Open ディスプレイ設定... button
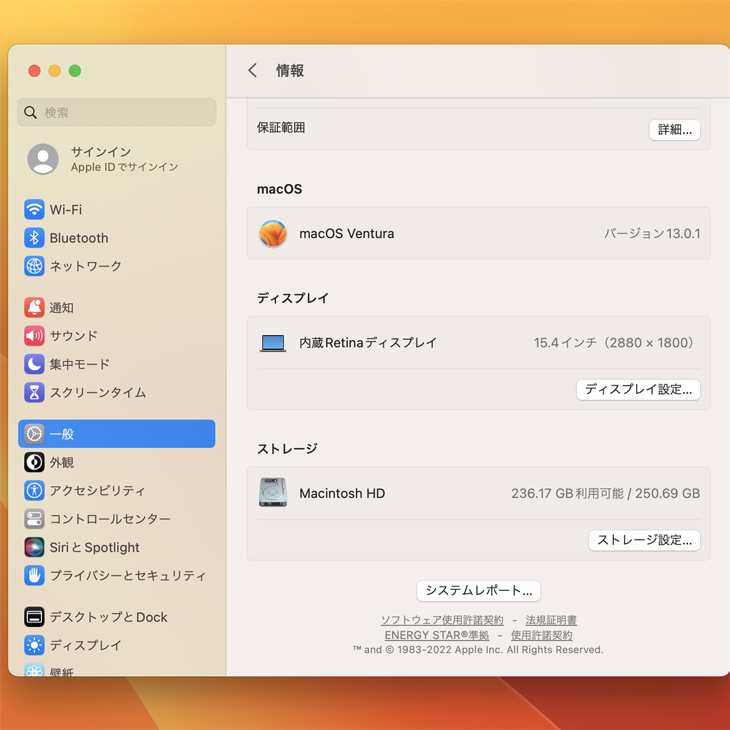The height and width of the screenshot is (730, 730). [x=638, y=389]
